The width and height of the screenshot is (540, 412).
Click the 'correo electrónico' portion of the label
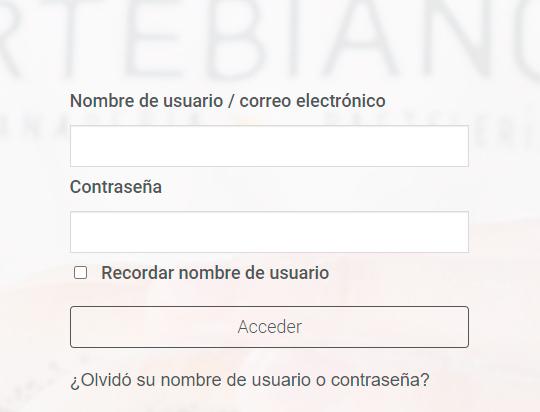pyautogui.click(x=312, y=101)
